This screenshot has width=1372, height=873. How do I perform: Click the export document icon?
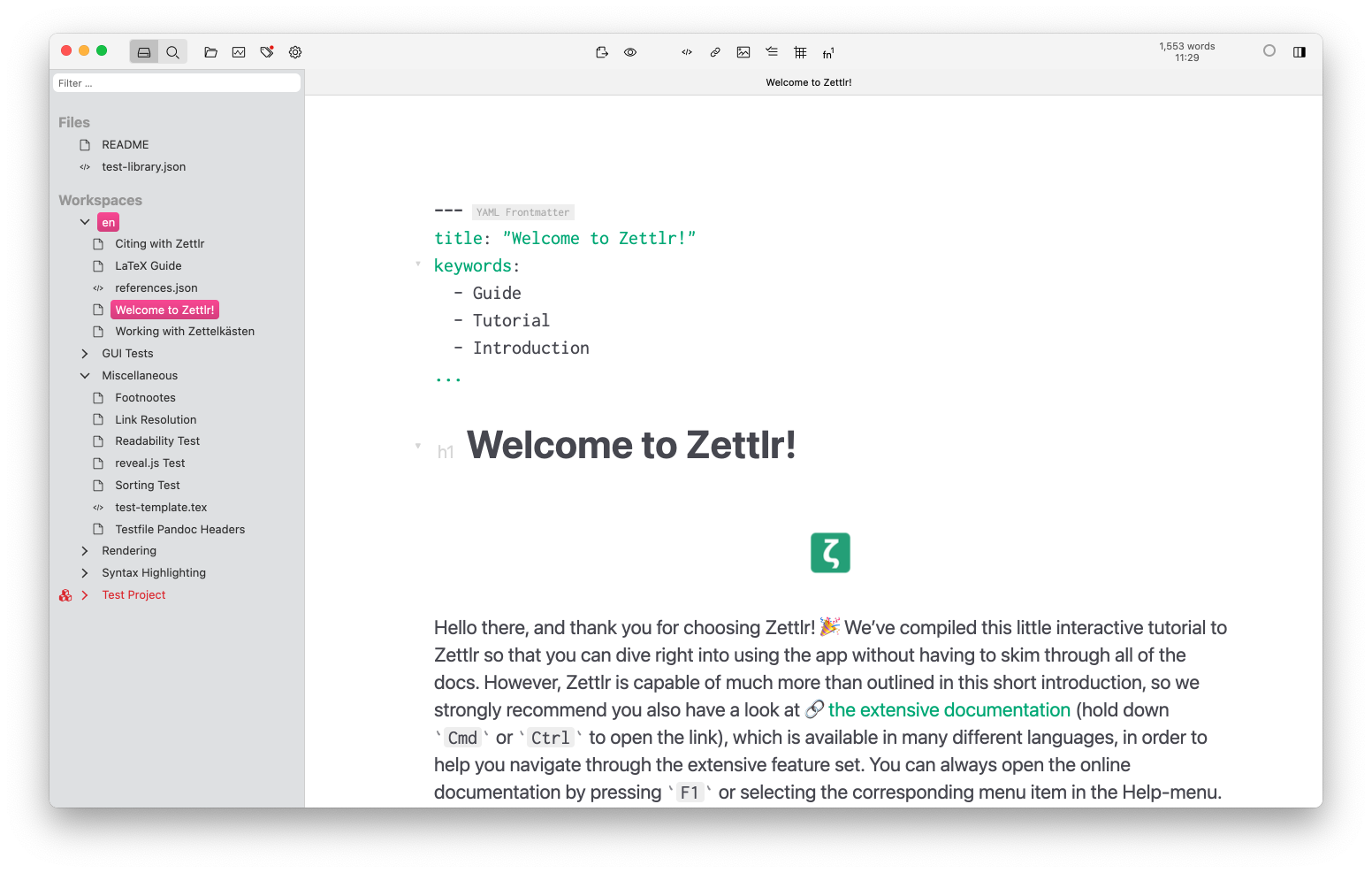pos(602,52)
